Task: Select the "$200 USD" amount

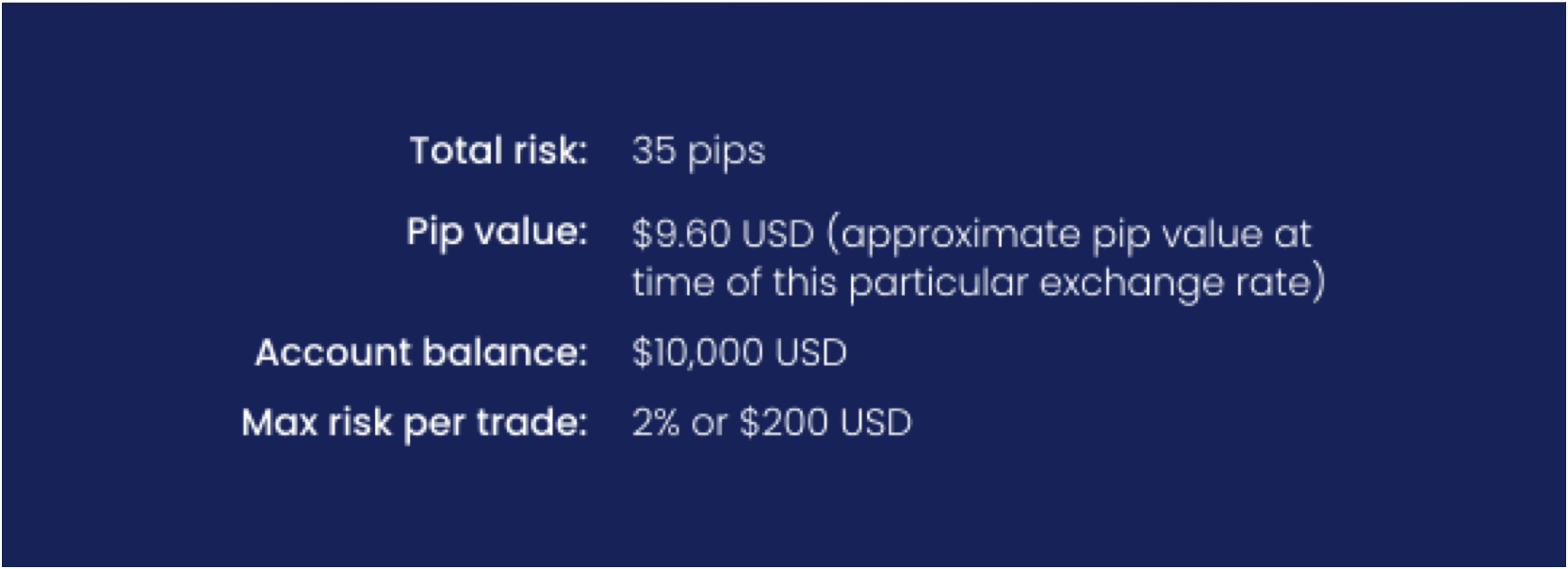Action: pos(825,423)
